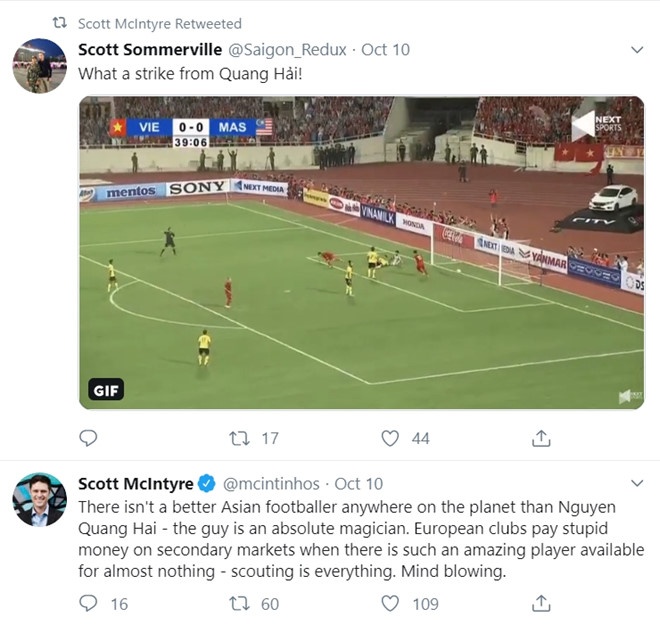
Task: Share Scott McIntyre's tweet
Action: point(540,603)
